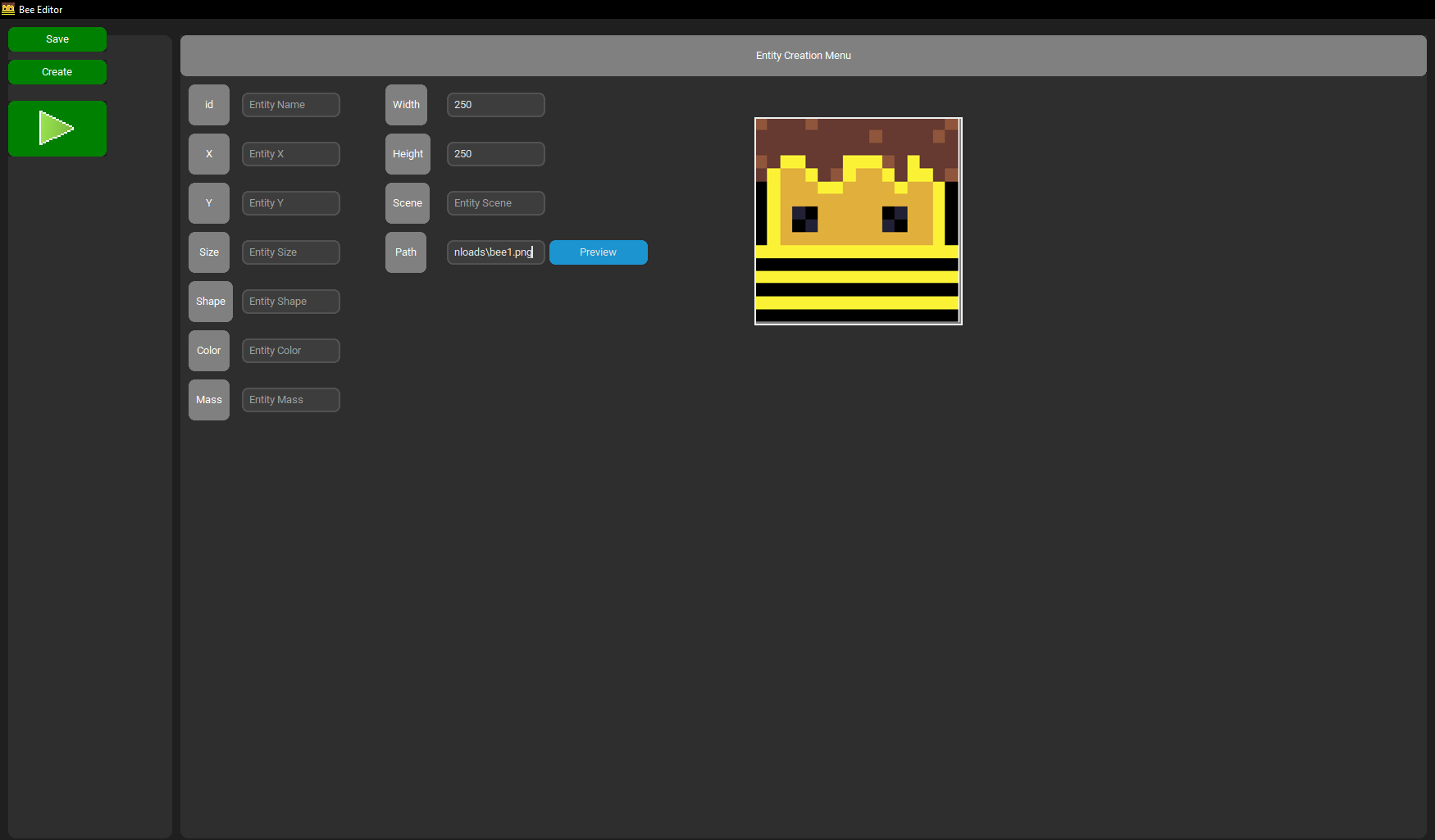Click the Mass label button
Screen dimensions: 1435x840
tap(209, 400)
